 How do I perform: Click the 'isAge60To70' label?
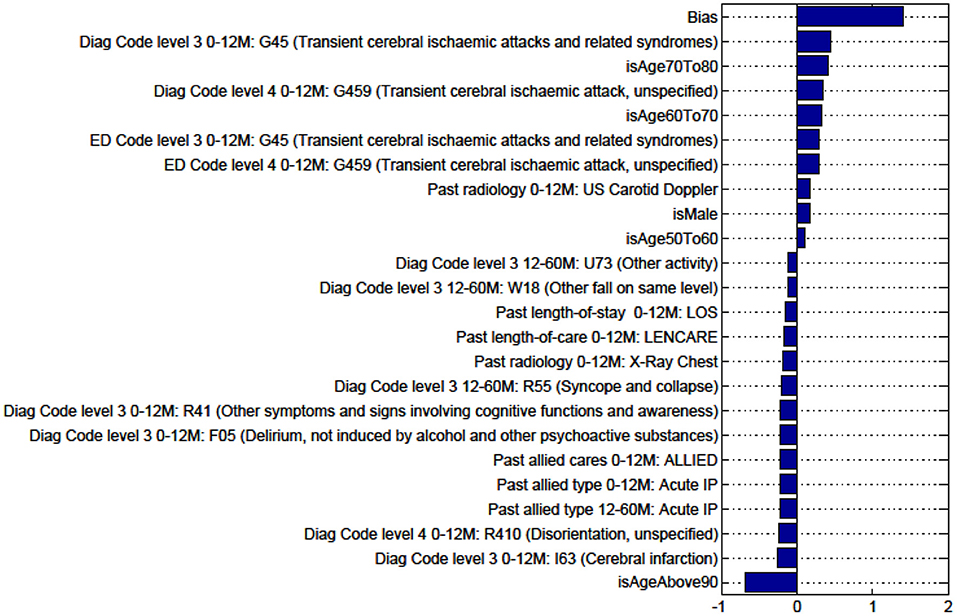pyautogui.click(x=672, y=115)
